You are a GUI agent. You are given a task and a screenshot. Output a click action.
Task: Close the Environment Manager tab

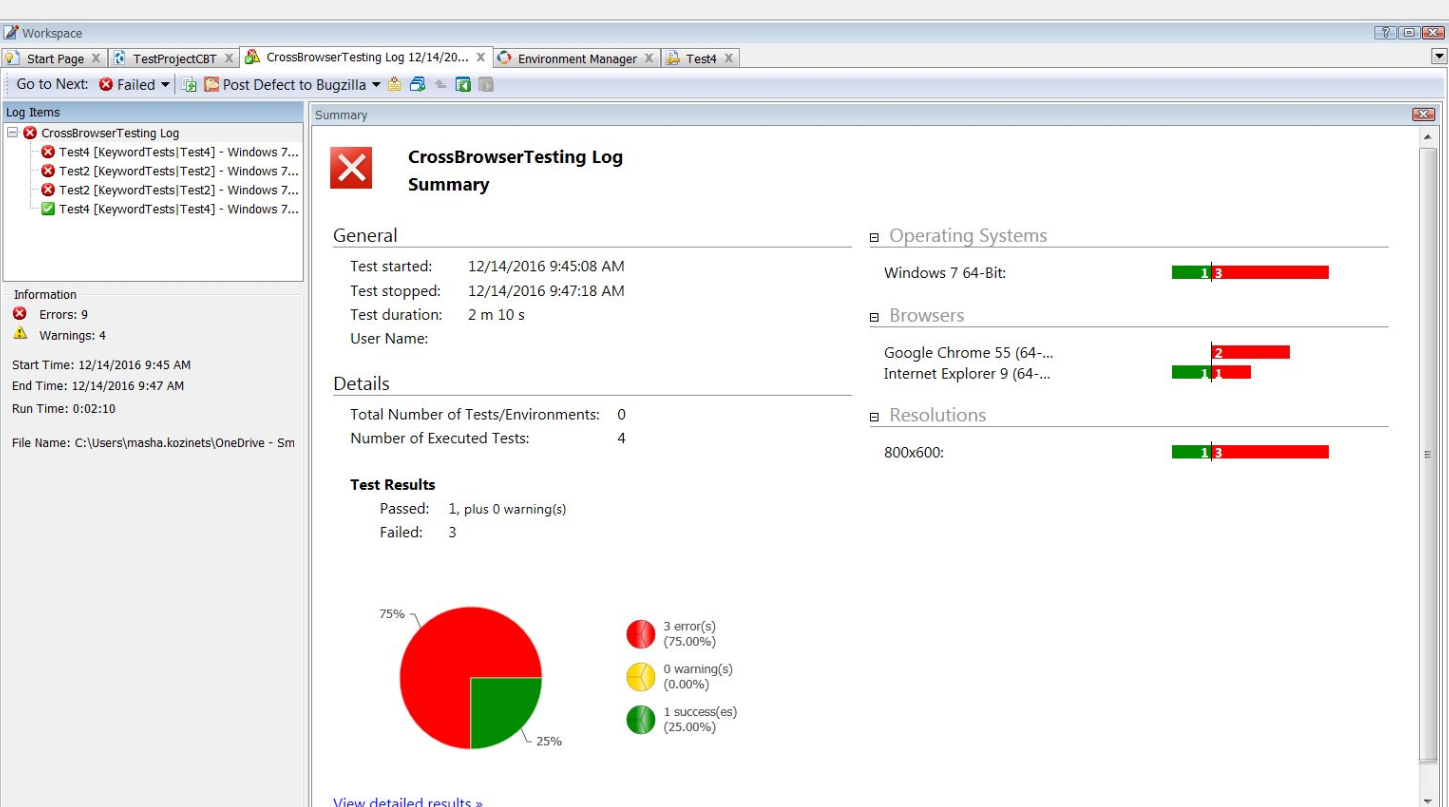tap(649, 59)
